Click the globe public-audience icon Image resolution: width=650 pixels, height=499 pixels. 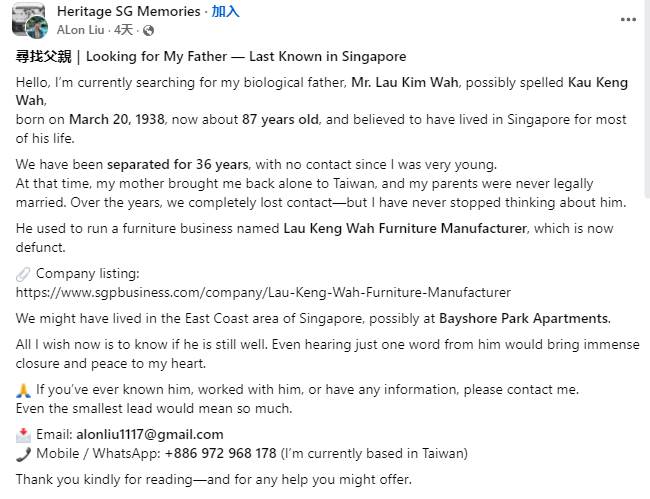(148, 30)
